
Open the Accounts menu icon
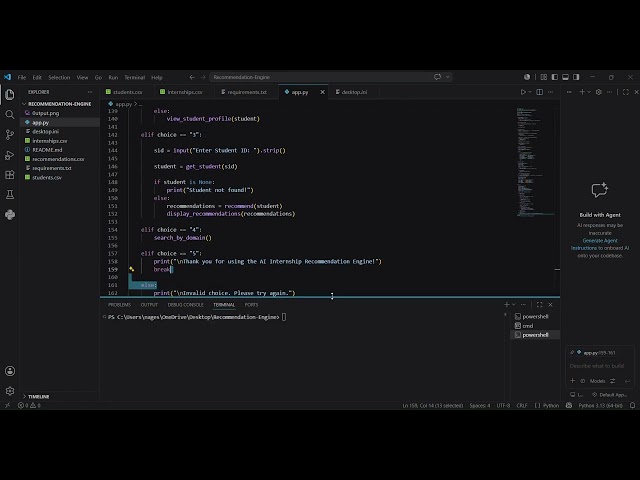tap(10, 371)
